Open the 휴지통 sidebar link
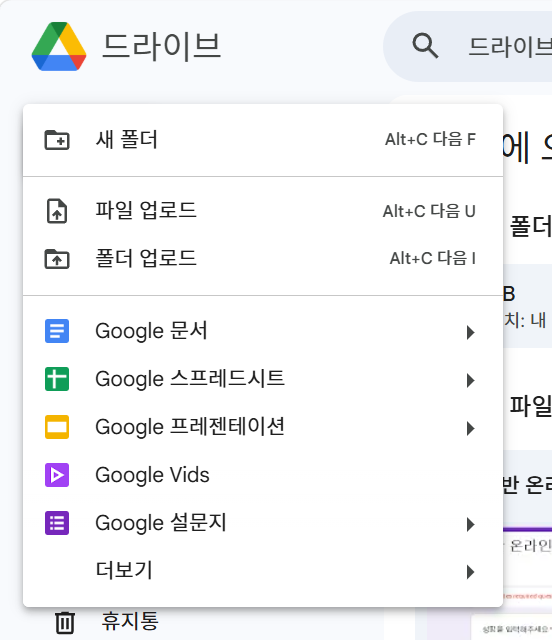The height and width of the screenshot is (640, 552). pos(130,622)
